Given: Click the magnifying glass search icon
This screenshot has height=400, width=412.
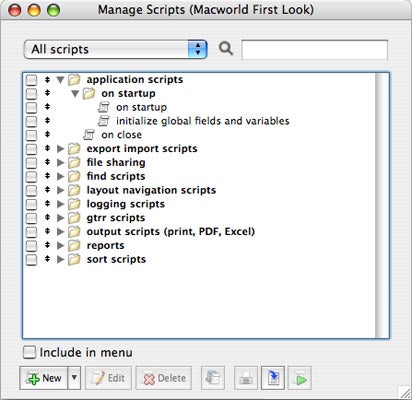Looking at the screenshot, I should click(x=226, y=49).
